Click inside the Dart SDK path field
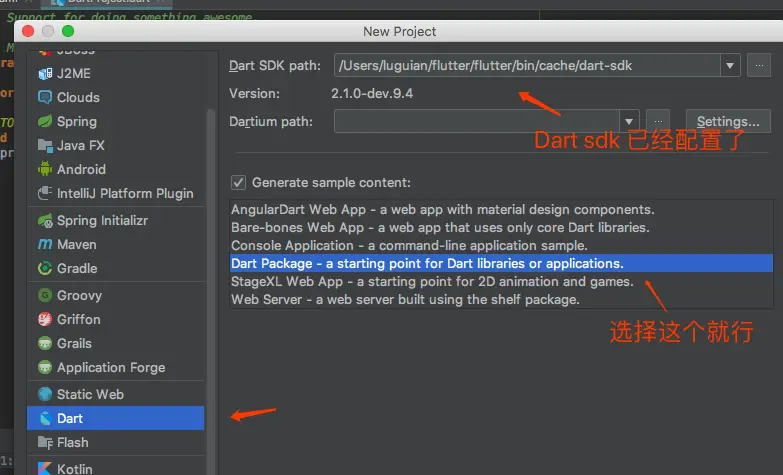Image resolution: width=783 pixels, height=475 pixels. click(x=527, y=65)
